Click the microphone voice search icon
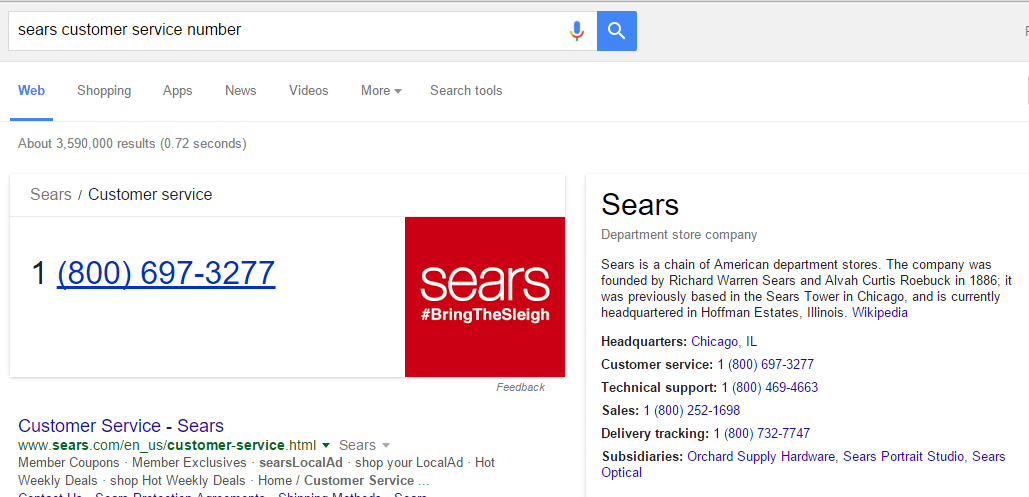 (x=576, y=31)
